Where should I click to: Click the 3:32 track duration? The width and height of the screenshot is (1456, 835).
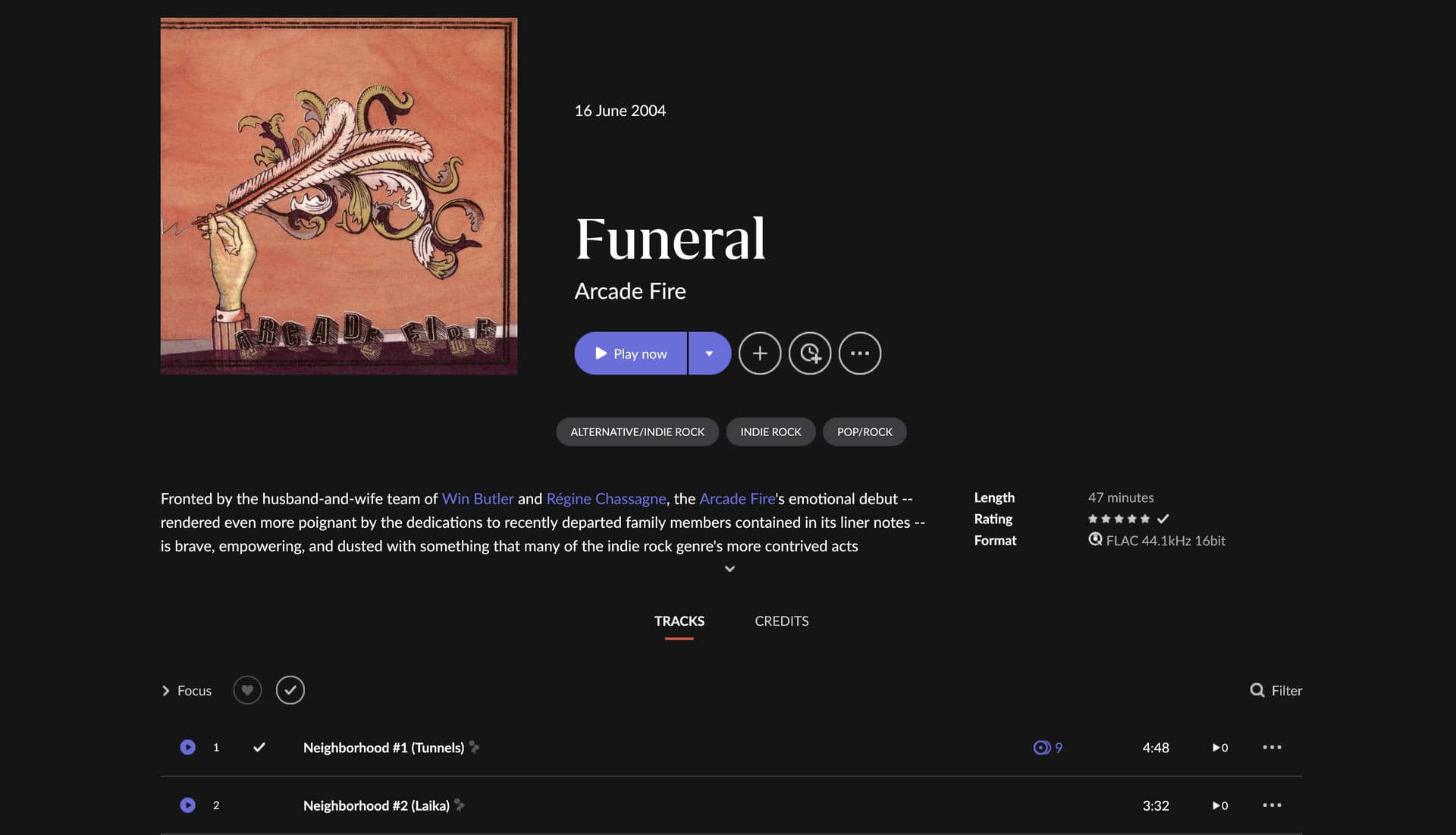click(1156, 805)
